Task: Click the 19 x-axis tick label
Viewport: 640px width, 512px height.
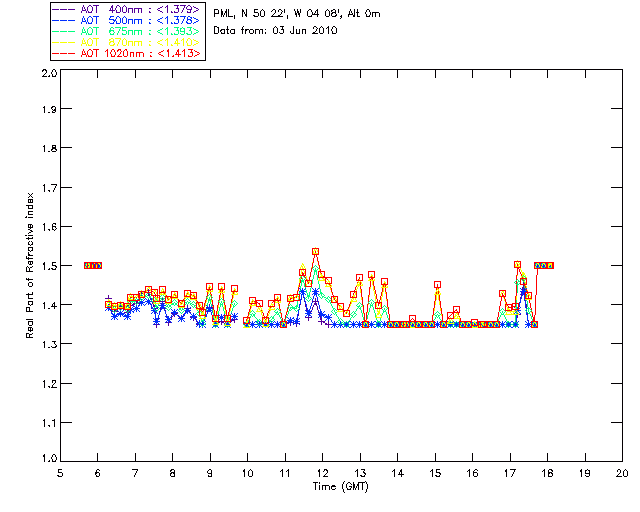Action: [585, 473]
